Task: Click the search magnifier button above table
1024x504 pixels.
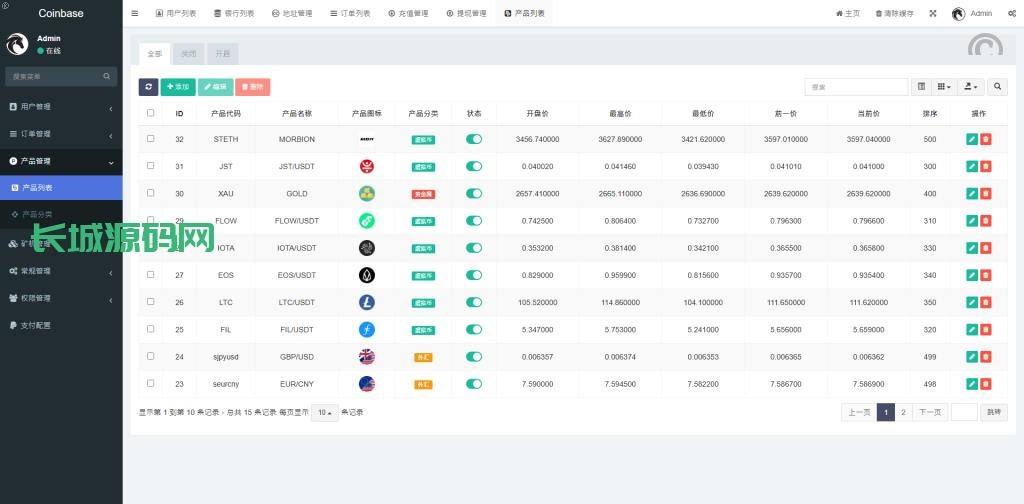Action: click(998, 87)
